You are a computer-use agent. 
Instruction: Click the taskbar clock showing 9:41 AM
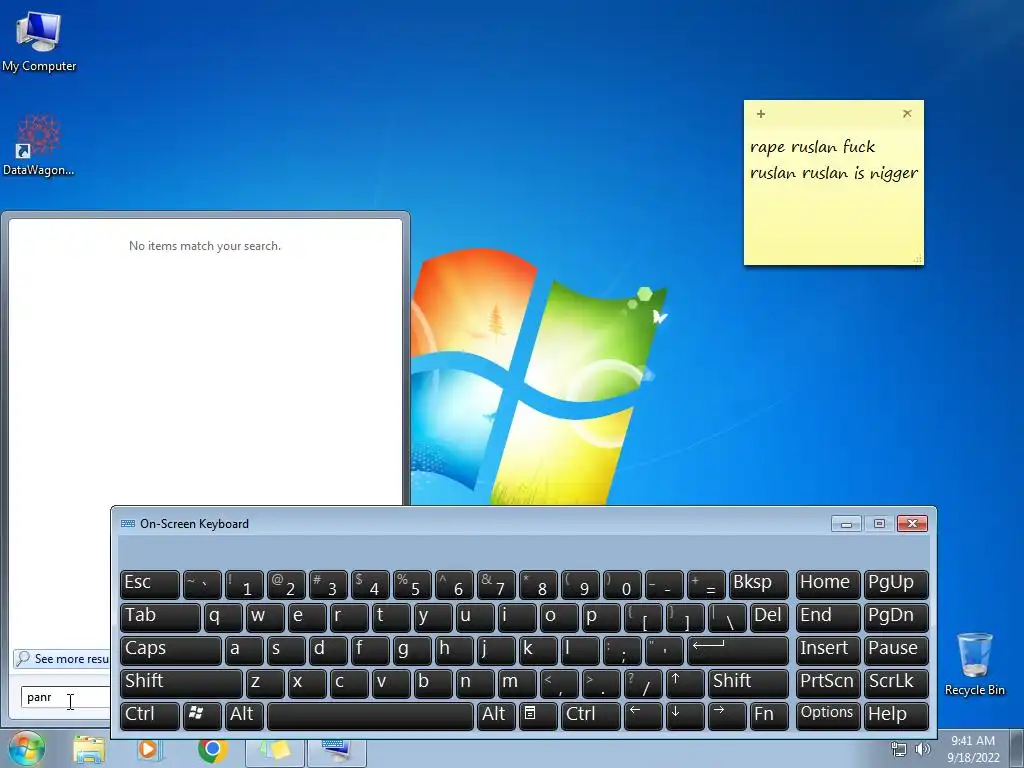[x=973, y=749]
